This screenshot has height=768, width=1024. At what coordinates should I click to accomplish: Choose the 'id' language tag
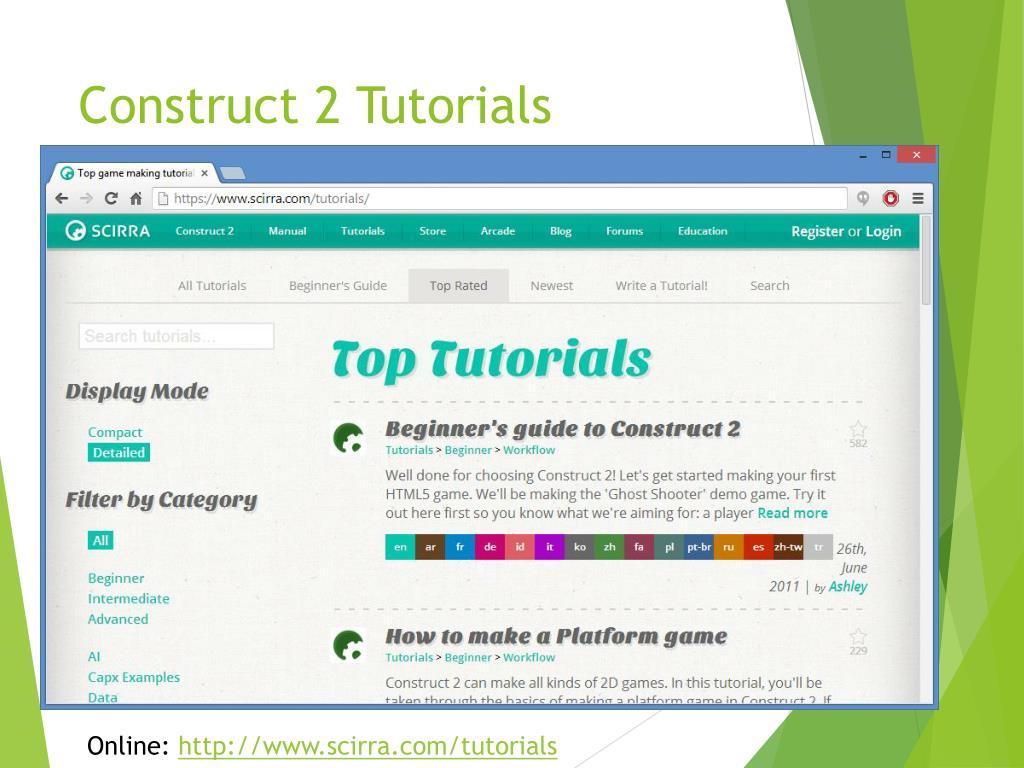click(x=520, y=547)
